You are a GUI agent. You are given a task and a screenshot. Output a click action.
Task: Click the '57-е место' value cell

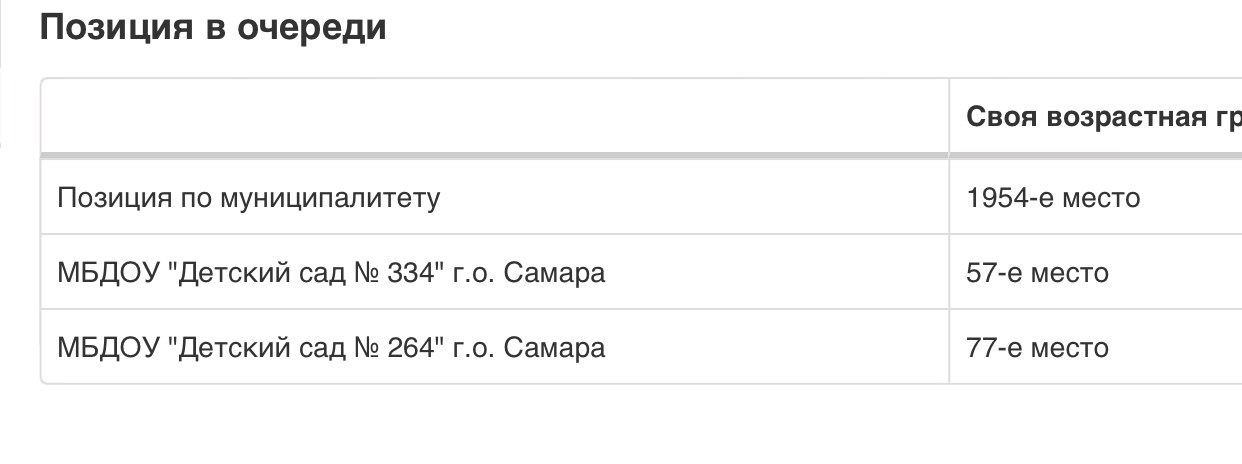[1095, 272]
